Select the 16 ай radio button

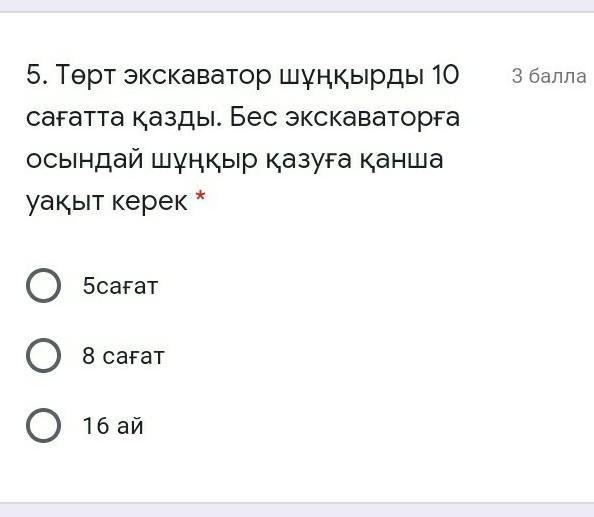[43, 425]
